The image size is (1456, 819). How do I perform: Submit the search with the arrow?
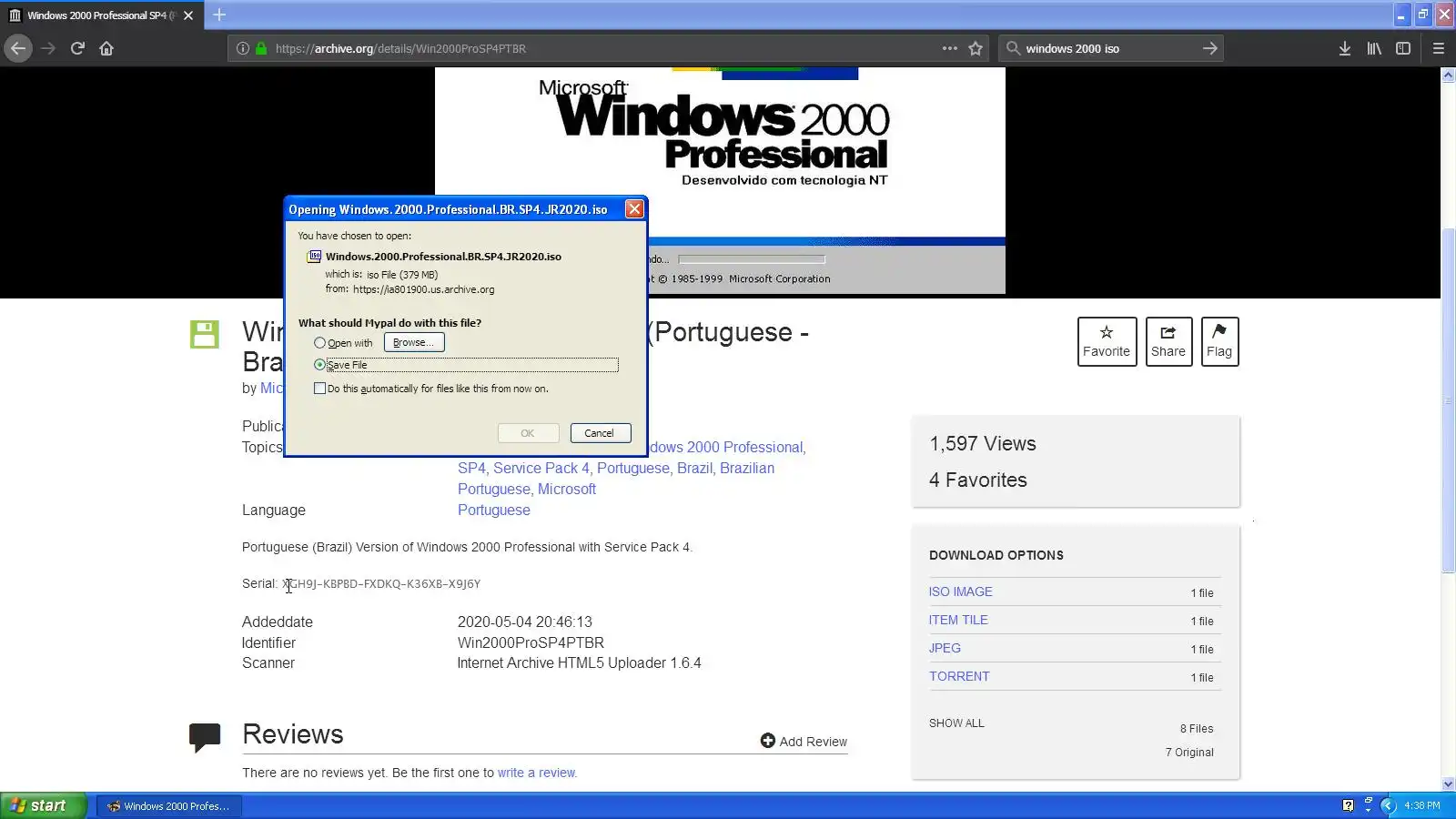[1209, 48]
